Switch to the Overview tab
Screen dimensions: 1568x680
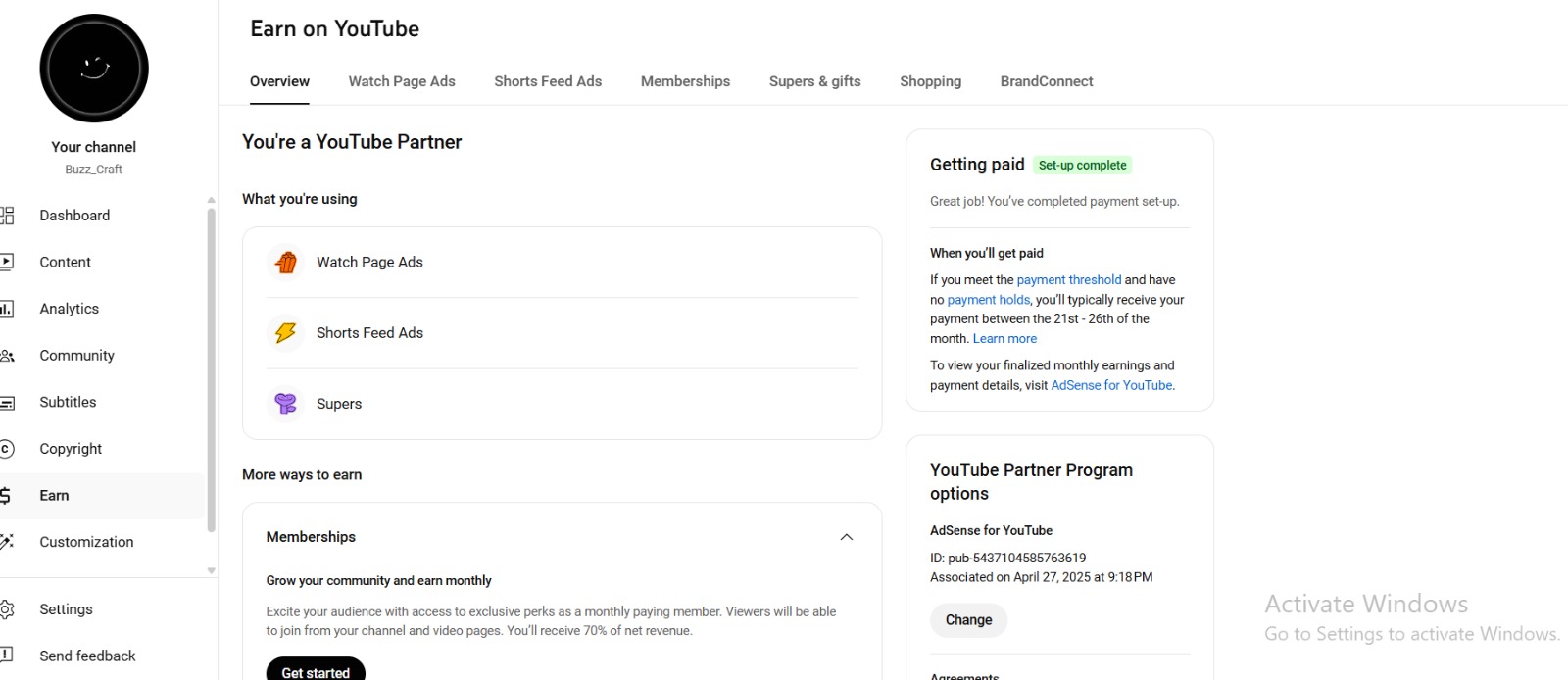click(279, 81)
